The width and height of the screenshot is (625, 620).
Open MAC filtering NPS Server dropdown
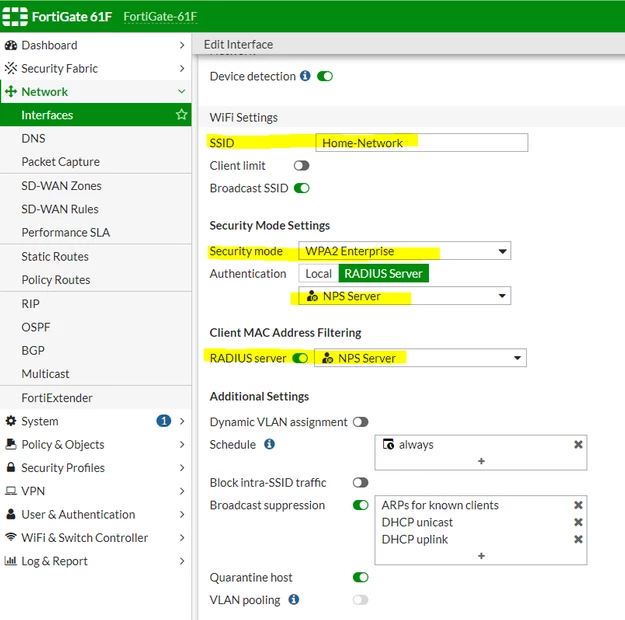tap(420, 358)
